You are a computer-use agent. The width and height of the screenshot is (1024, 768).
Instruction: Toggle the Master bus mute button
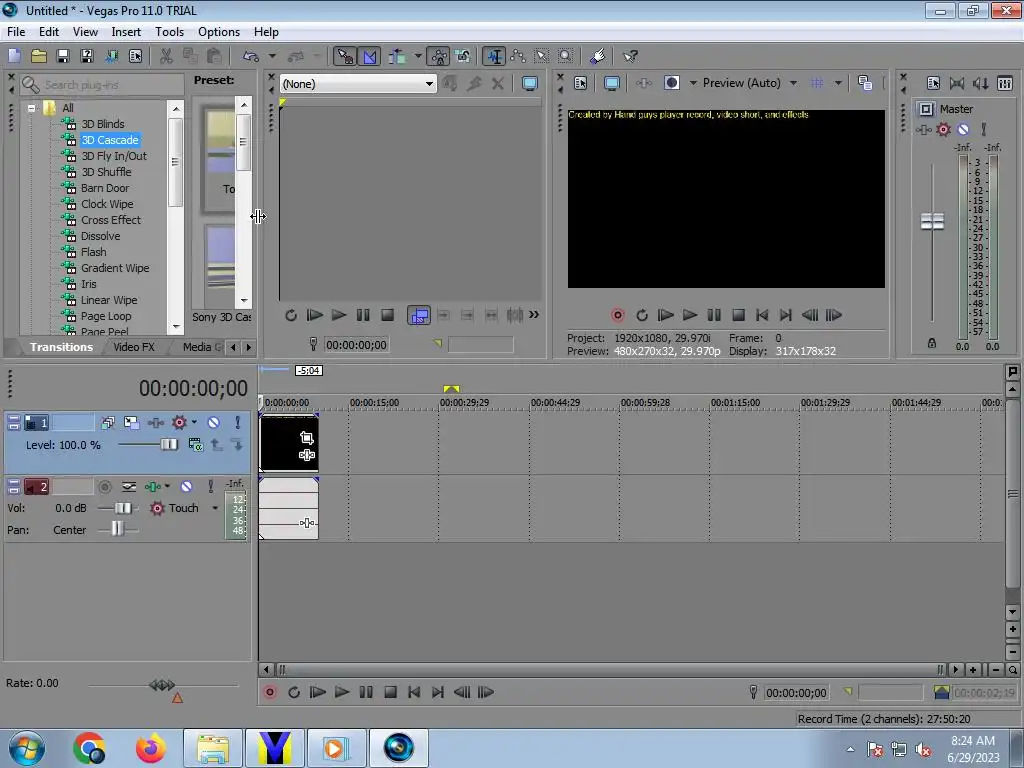pyautogui.click(x=963, y=129)
